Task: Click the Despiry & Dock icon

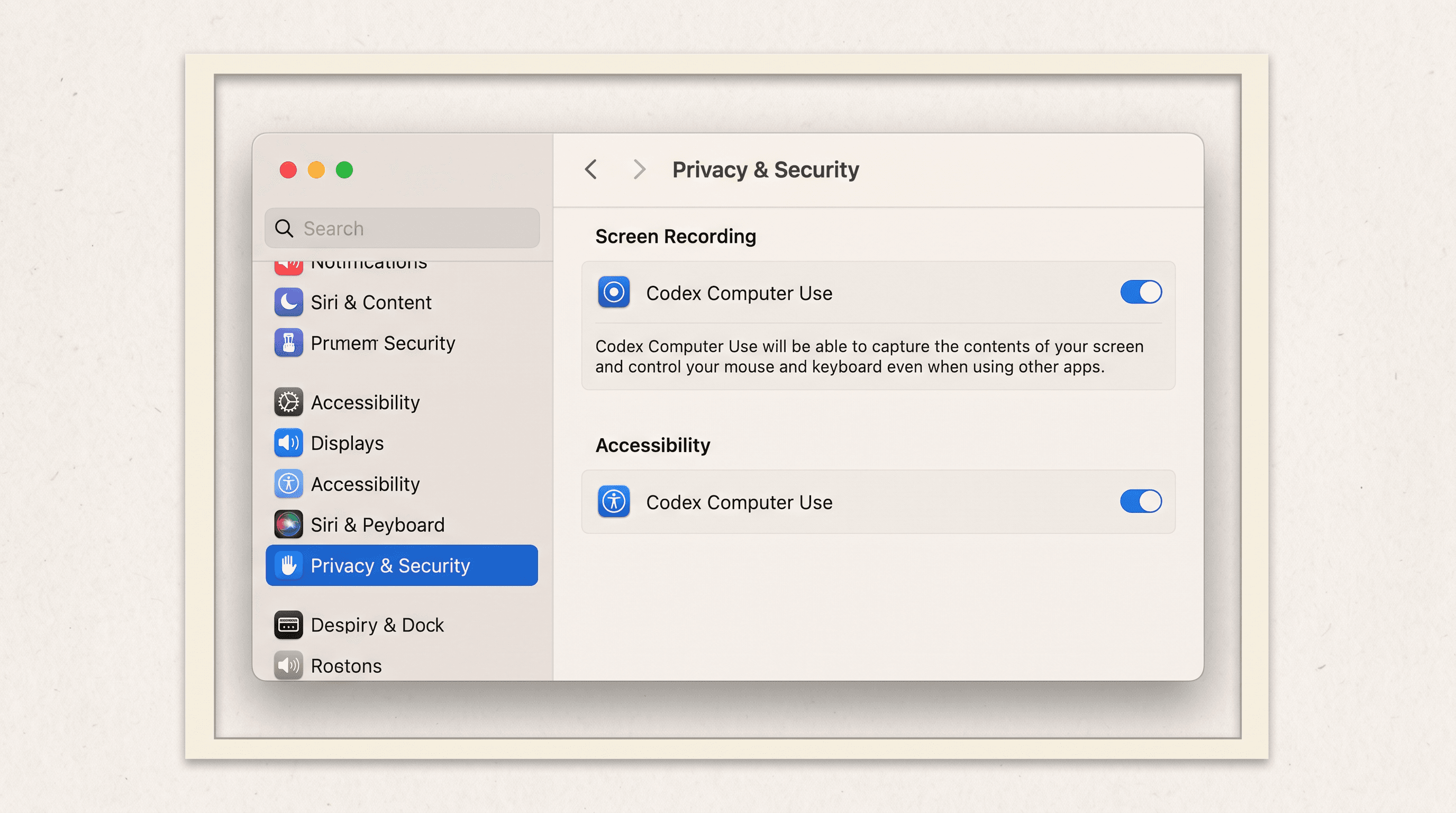Action: [x=288, y=625]
